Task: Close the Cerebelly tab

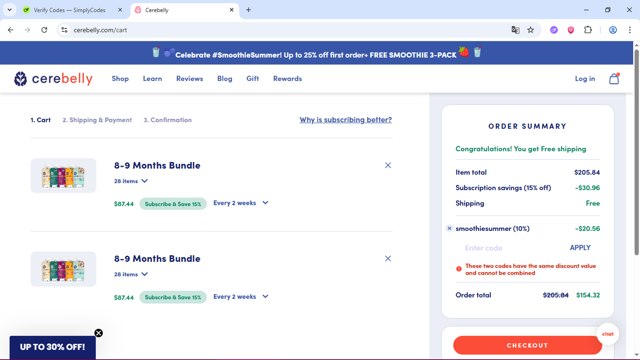Action: (231, 10)
